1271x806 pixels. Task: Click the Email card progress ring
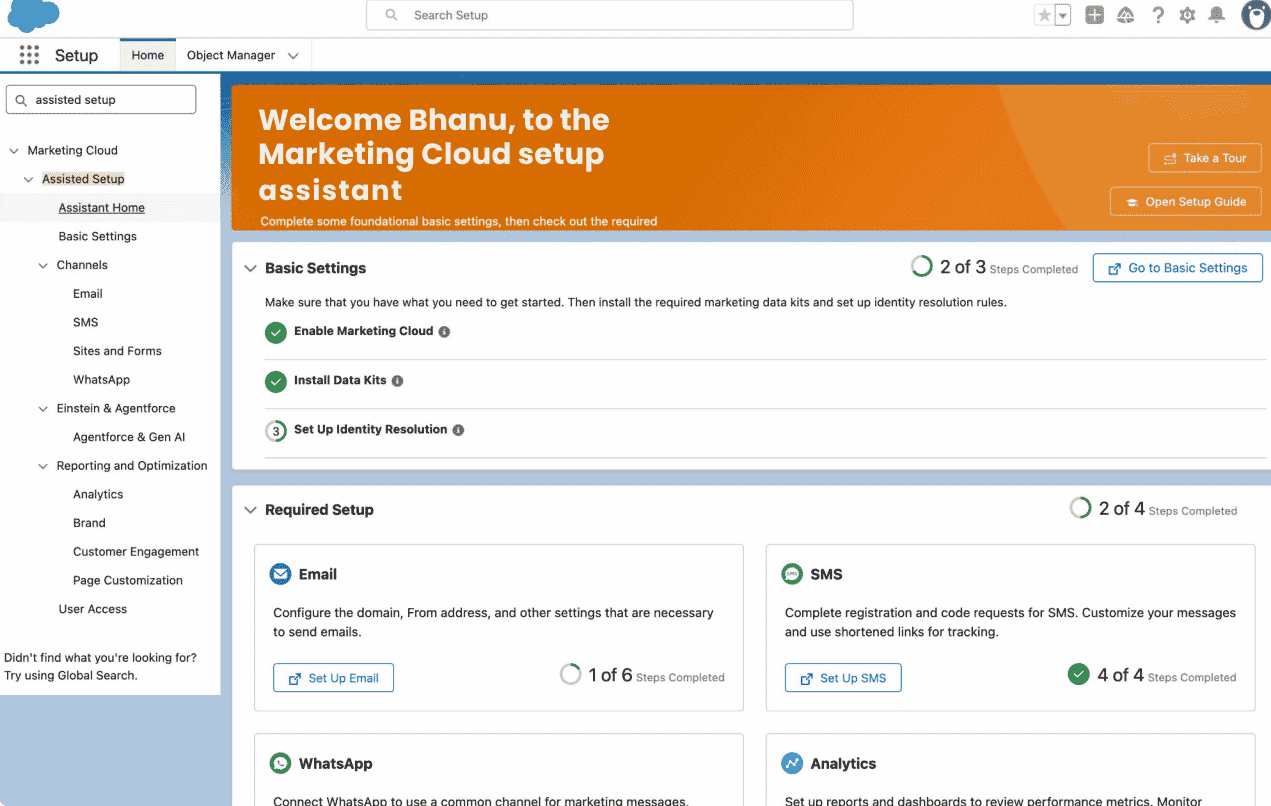pos(570,674)
